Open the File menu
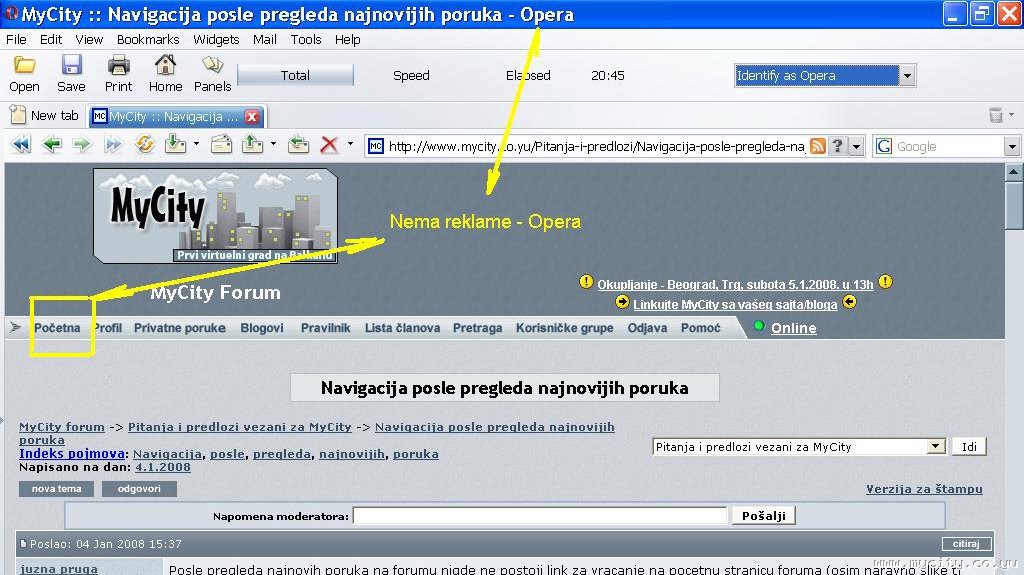 click(x=16, y=39)
